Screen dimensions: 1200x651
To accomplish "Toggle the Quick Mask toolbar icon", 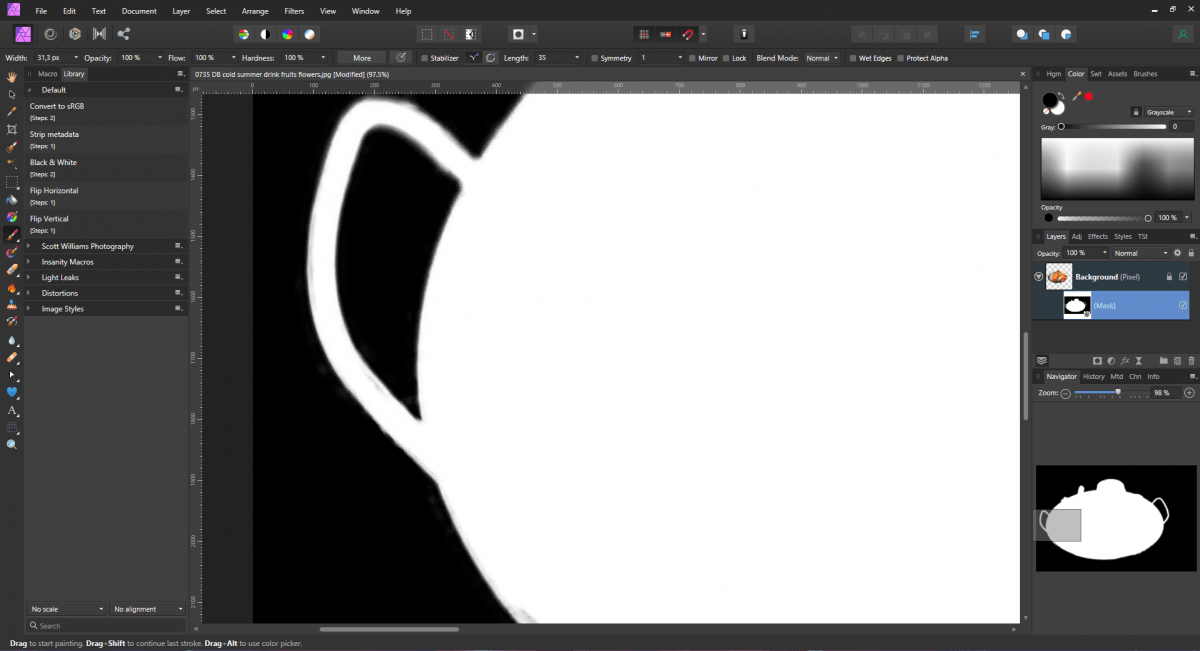I will (518, 34).
